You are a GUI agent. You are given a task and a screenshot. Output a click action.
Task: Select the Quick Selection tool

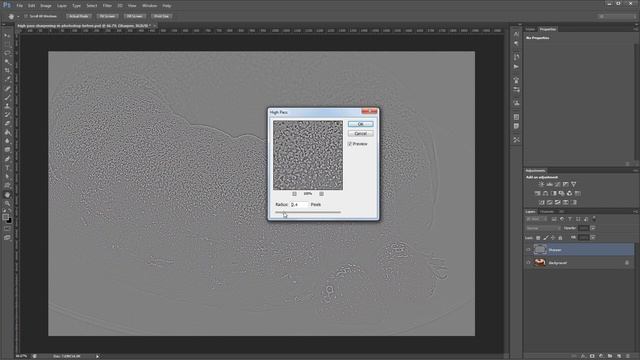pyautogui.click(x=7, y=62)
